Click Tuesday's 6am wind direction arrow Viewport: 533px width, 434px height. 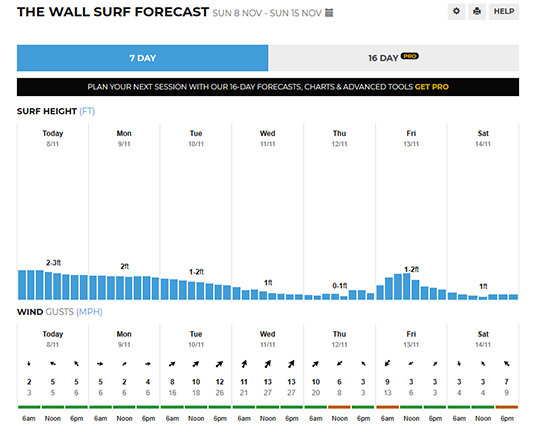(172, 364)
